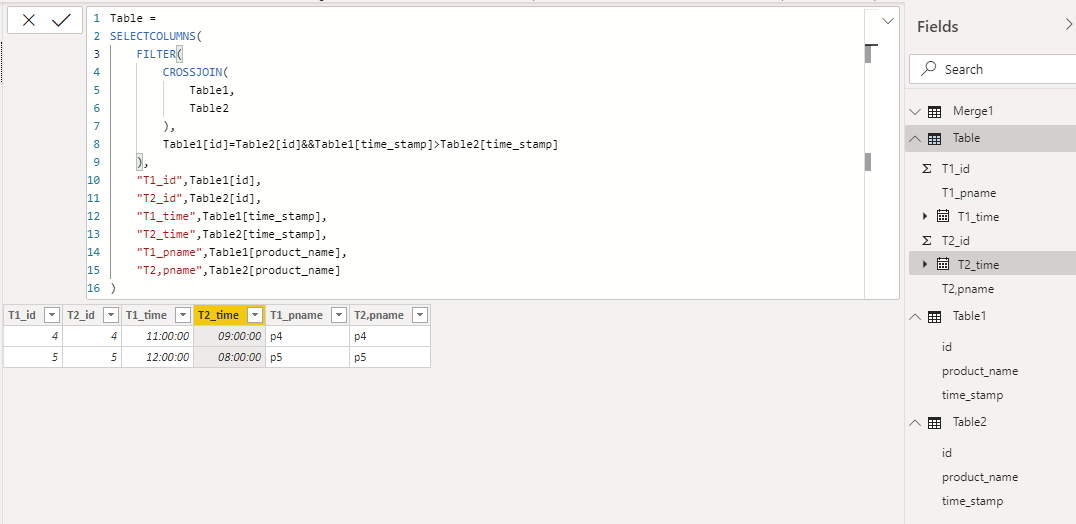Select Table2's id field

[947, 453]
